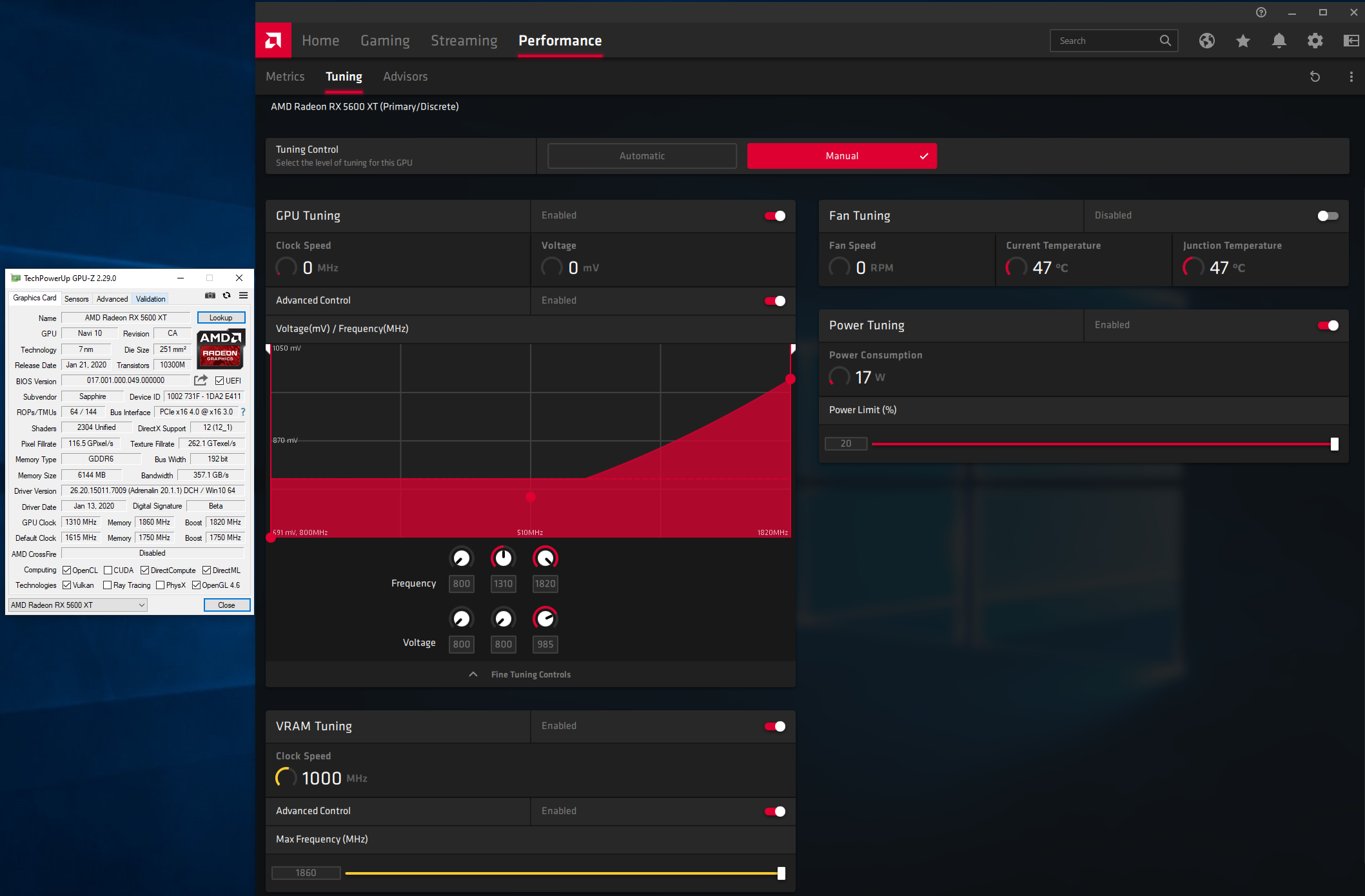Enable the Fan Tuning toggle
Viewport: 1365px width, 896px height.
[1328, 216]
